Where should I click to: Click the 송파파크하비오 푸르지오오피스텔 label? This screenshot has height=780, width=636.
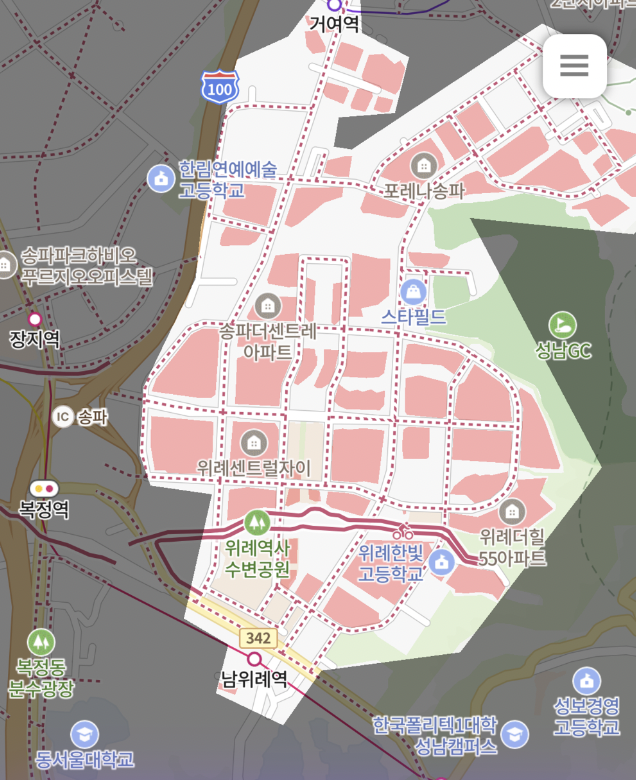pos(87,266)
